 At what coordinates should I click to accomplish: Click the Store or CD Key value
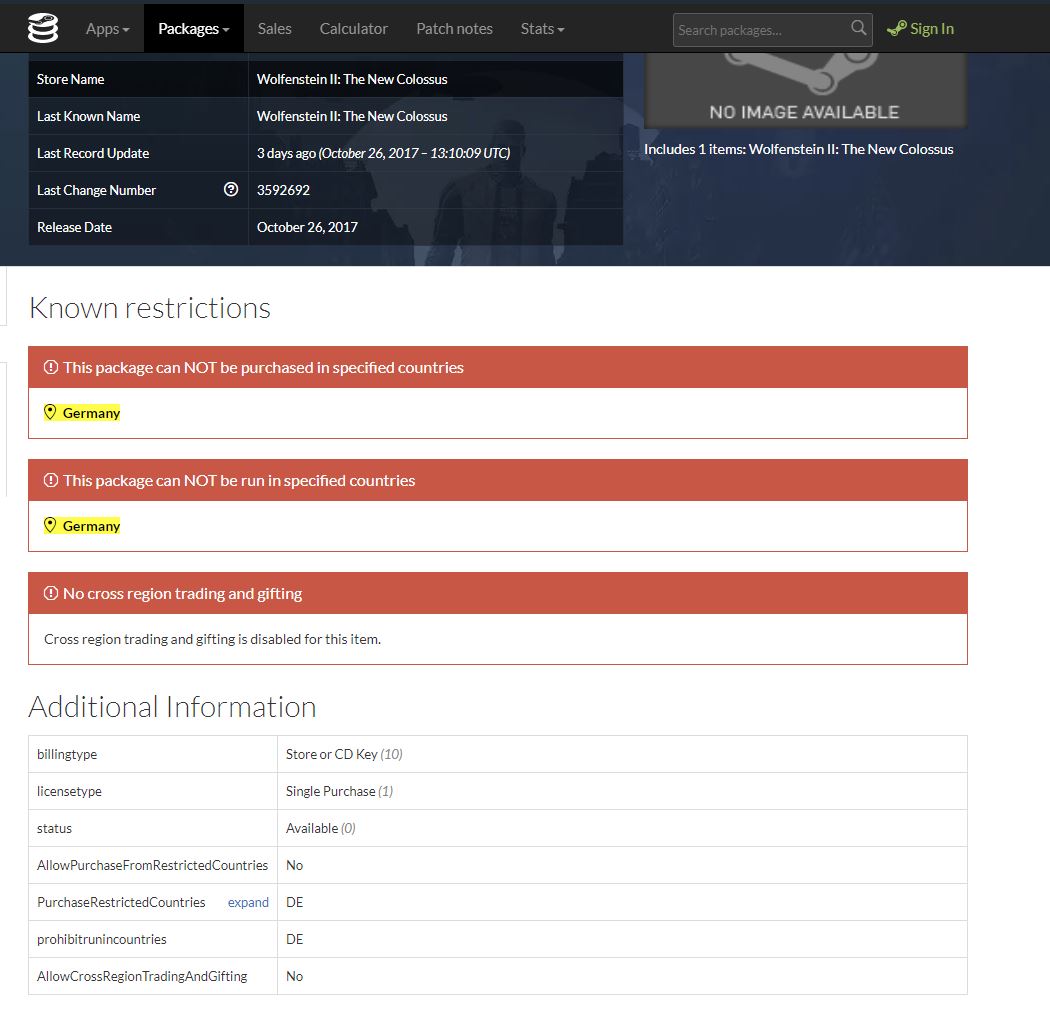tap(344, 754)
